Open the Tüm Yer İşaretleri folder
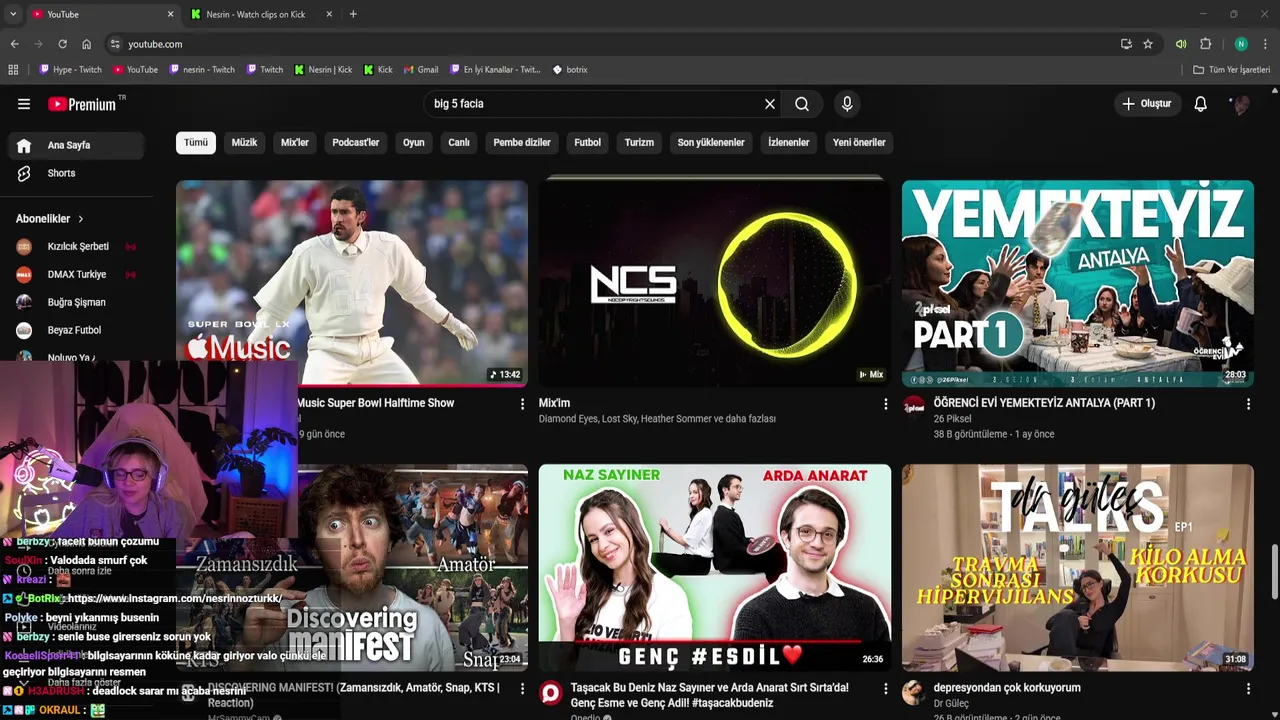The width and height of the screenshot is (1280, 720). tap(1232, 70)
